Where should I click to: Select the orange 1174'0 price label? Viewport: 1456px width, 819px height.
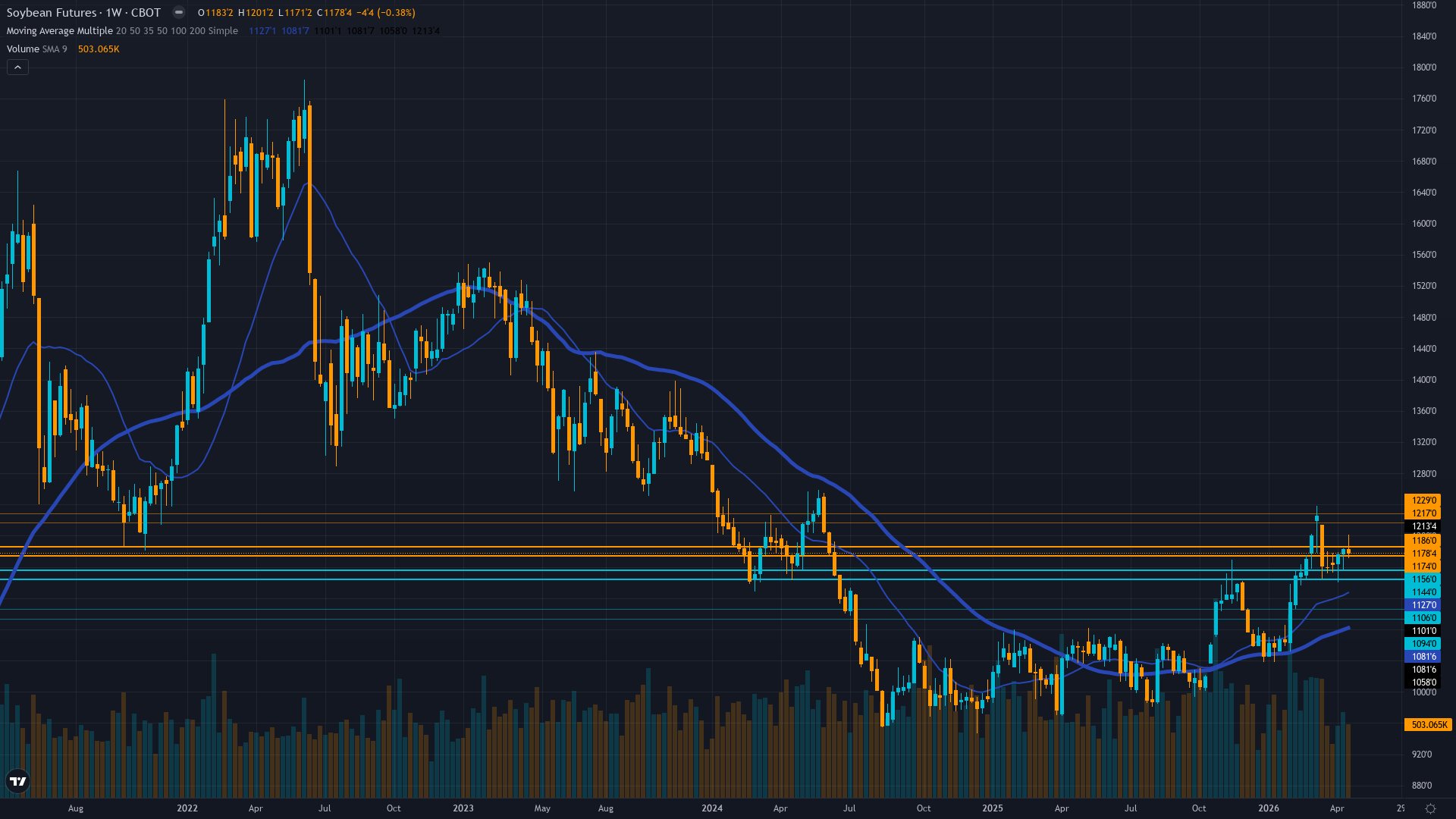(x=1423, y=566)
